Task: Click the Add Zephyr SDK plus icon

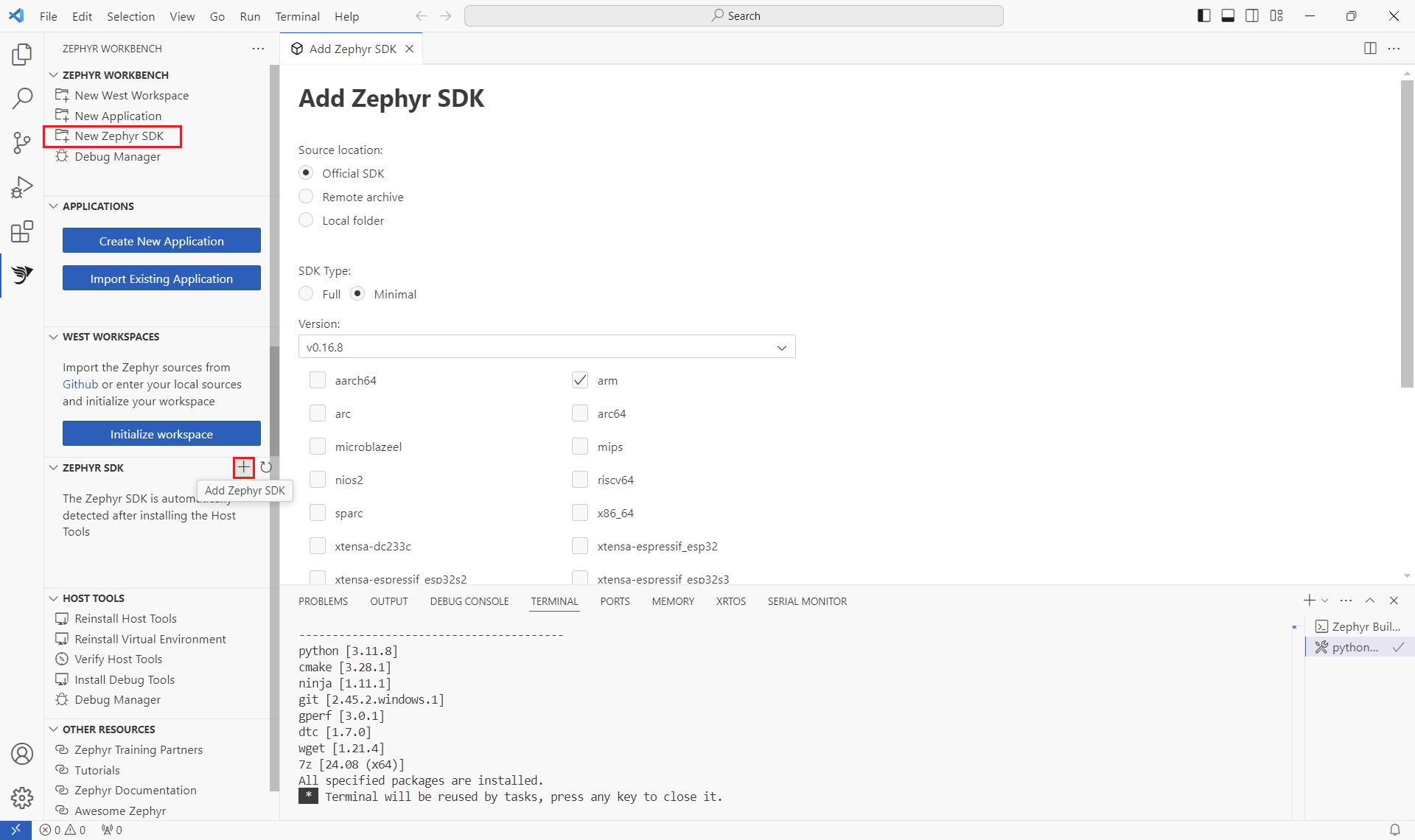Action: coord(244,467)
